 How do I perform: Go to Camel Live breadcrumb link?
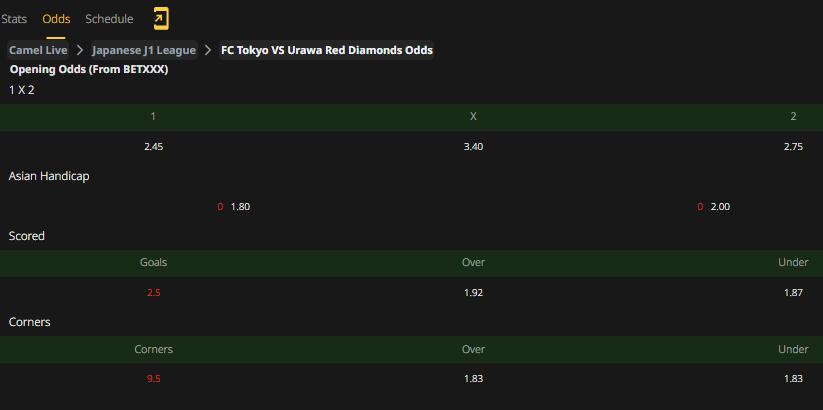38,50
